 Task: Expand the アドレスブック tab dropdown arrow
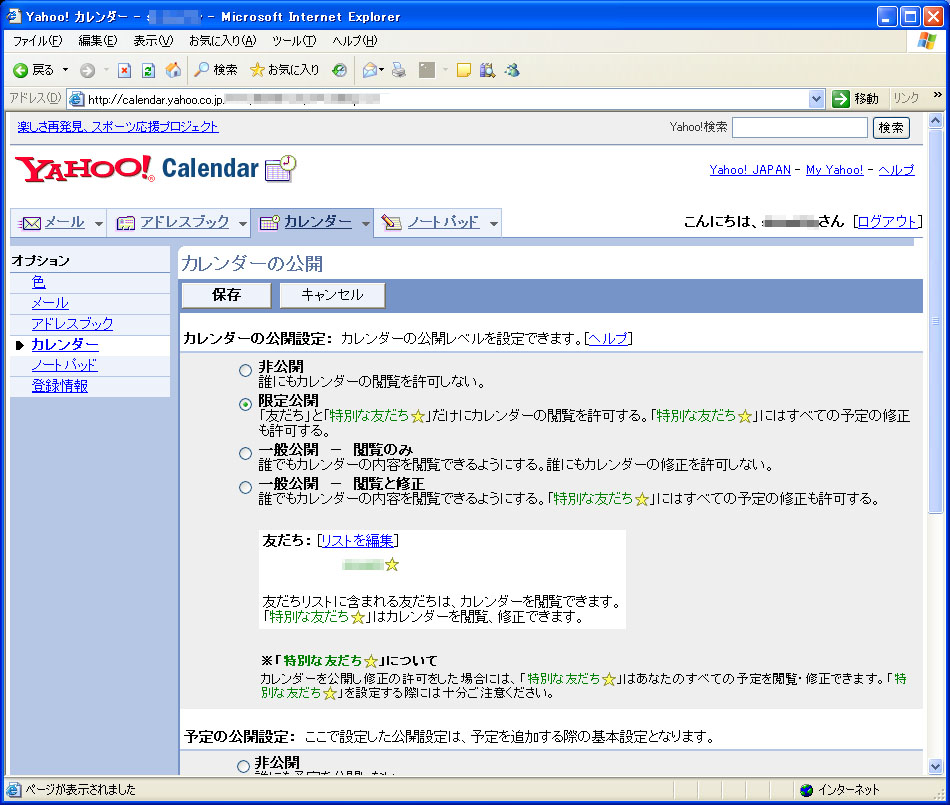click(x=243, y=224)
